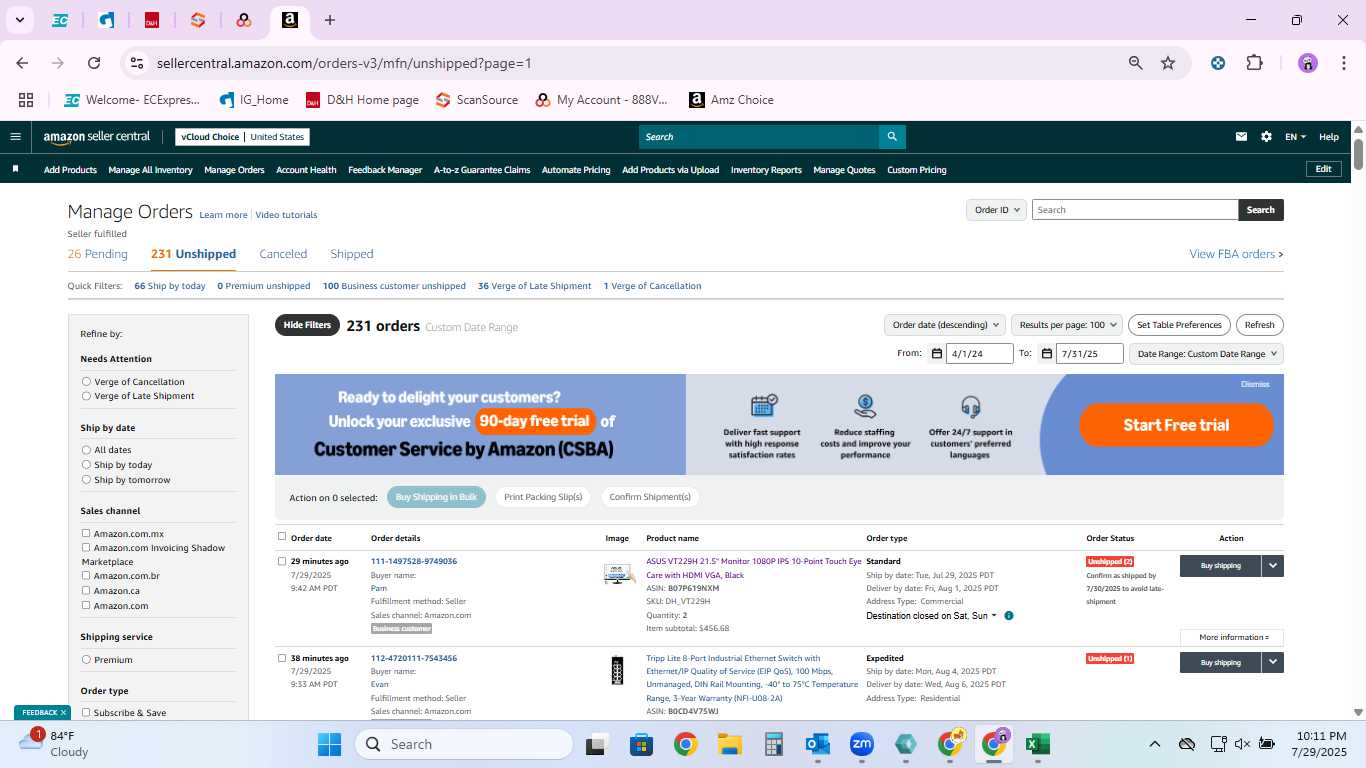The image size is (1366, 768).
Task: Open the Order date (descending) sort dropdown
Action: pos(945,325)
